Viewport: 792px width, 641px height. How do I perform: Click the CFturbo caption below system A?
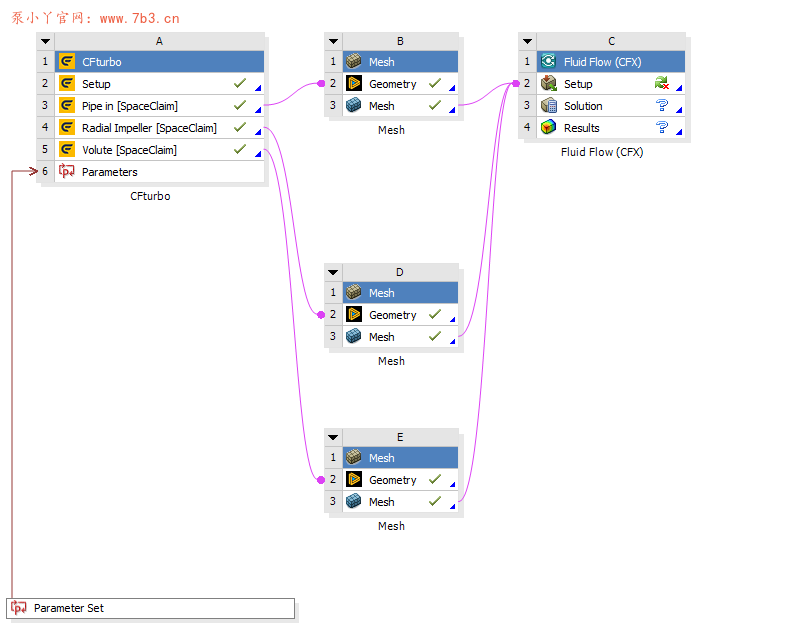coord(150,196)
